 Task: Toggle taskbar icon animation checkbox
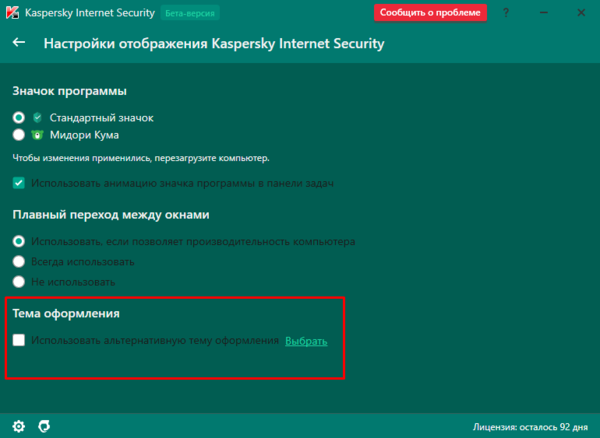[19, 183]
